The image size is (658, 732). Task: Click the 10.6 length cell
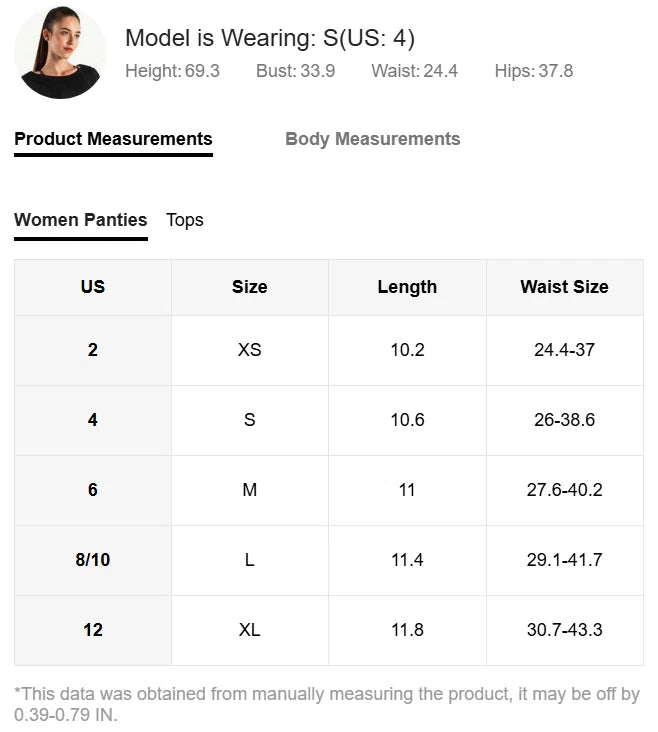pos(407,420)
